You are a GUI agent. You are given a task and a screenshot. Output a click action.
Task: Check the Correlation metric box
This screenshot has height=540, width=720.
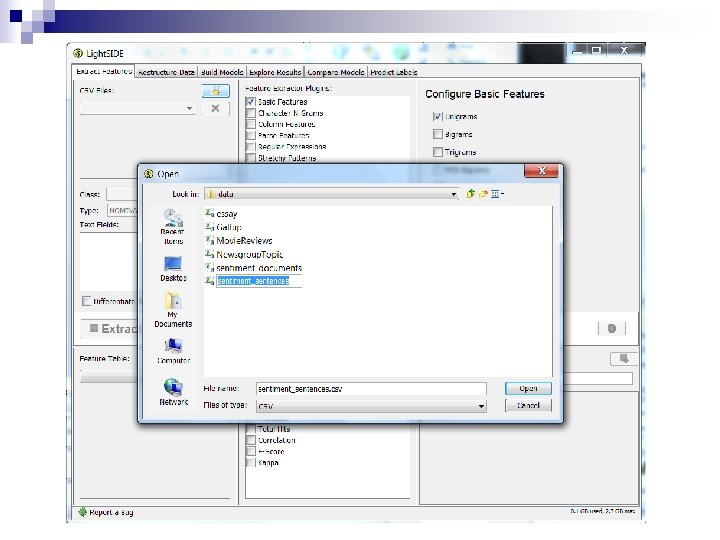click(x=251, y=440)
